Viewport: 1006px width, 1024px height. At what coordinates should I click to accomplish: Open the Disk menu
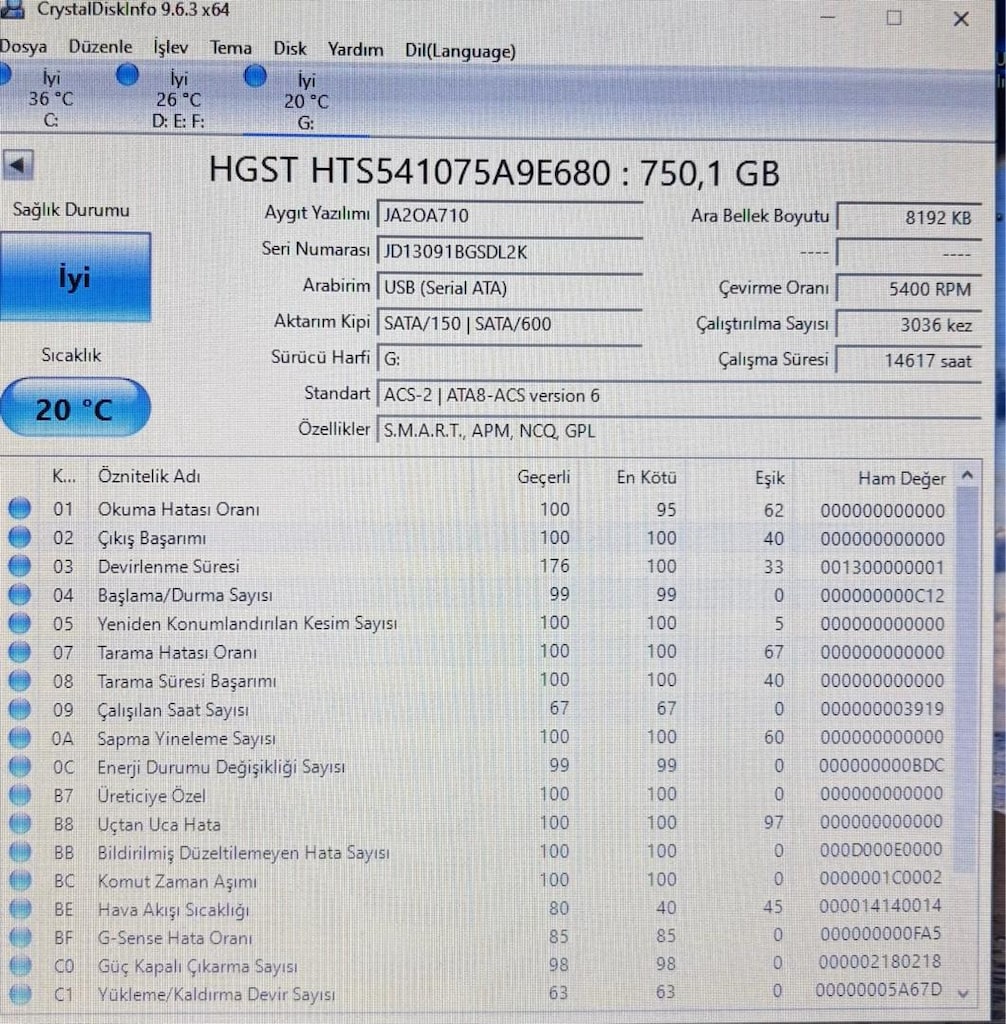coord(289,49)
